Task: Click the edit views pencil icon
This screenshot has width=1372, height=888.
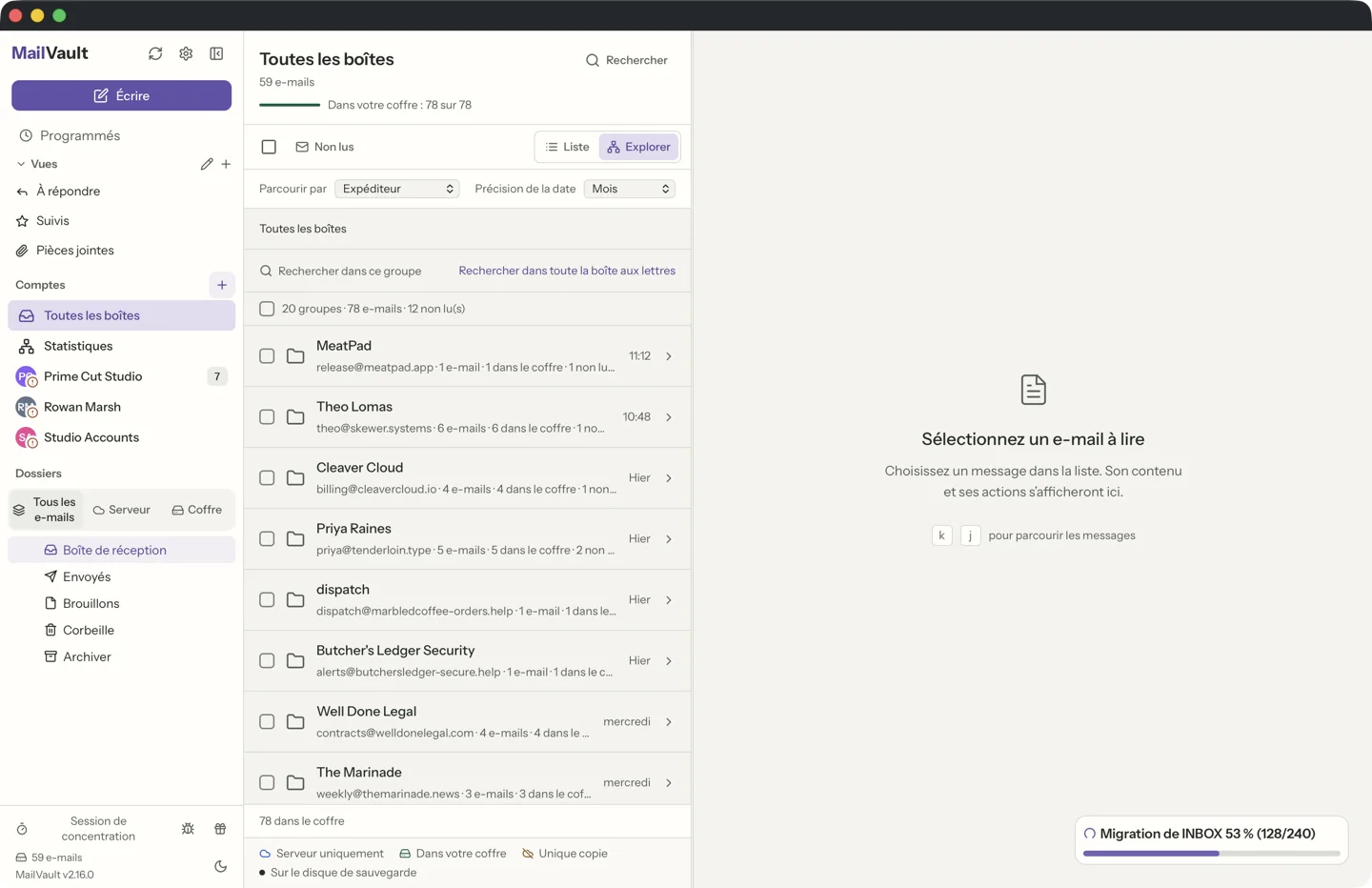Action: (x=207, y=164)
